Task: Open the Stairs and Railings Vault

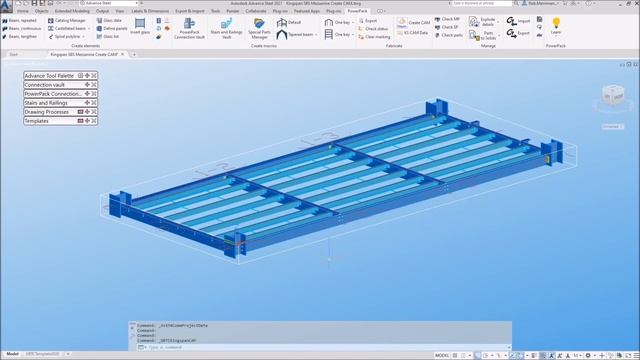Action: 227,29
